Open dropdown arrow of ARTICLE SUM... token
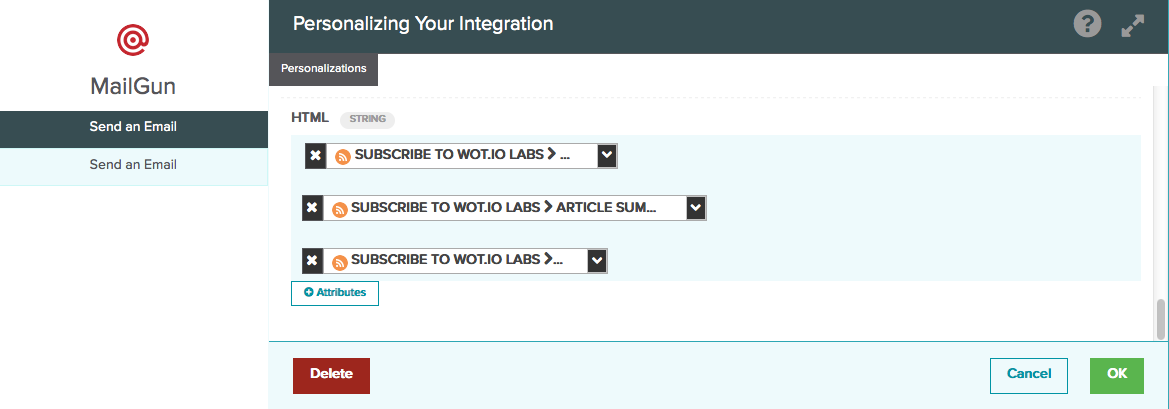The image size is (1169, 409). pos(696,209)
